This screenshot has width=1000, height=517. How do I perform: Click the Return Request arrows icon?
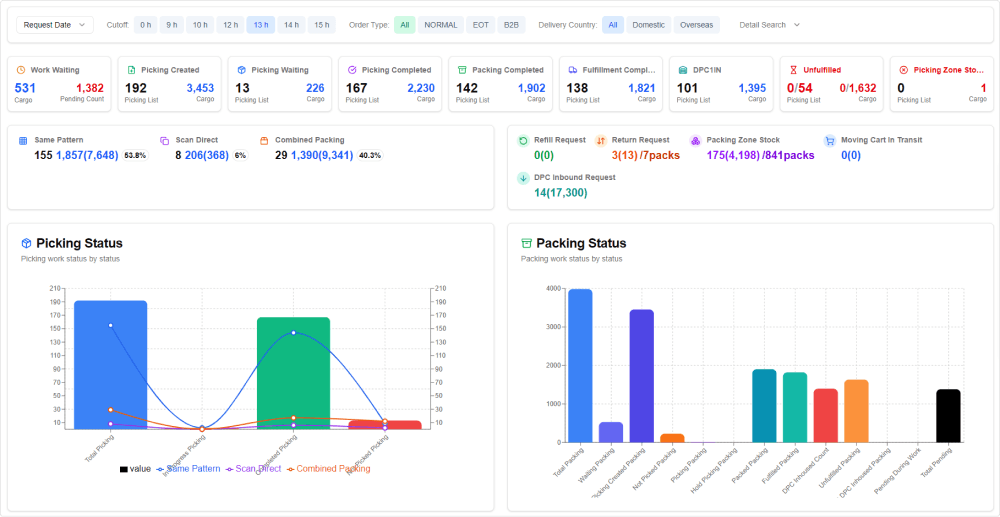point(601,141)
